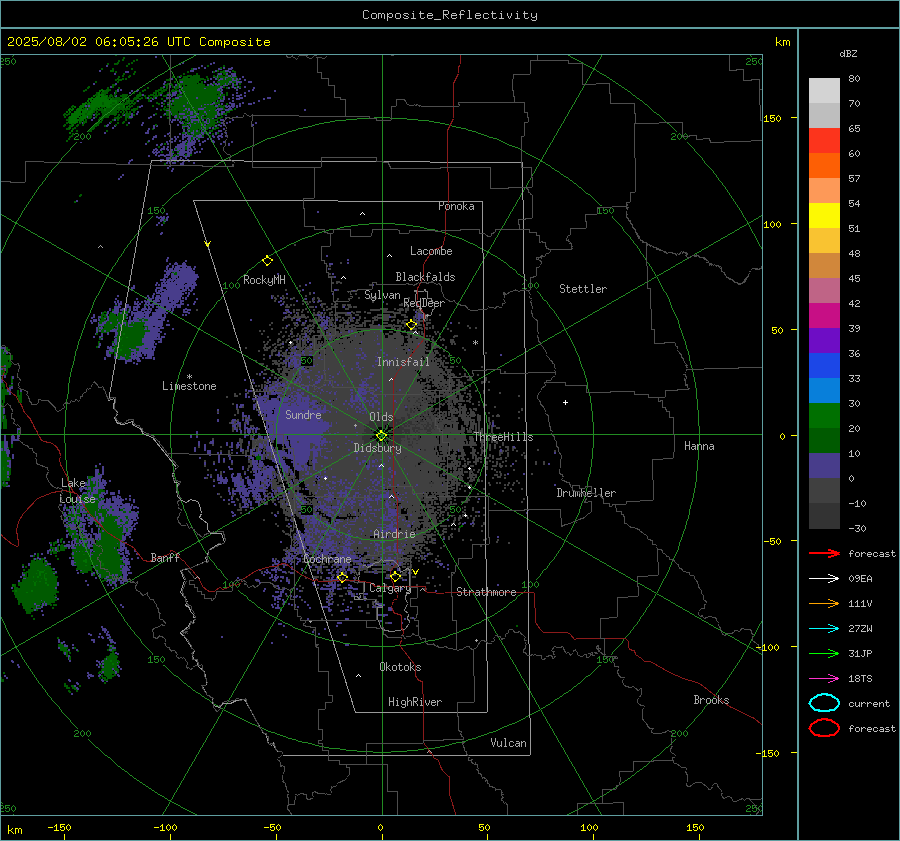Click the Airdrie city label
The height and width of the screenshot is (841, 900).
click(394, 534)
